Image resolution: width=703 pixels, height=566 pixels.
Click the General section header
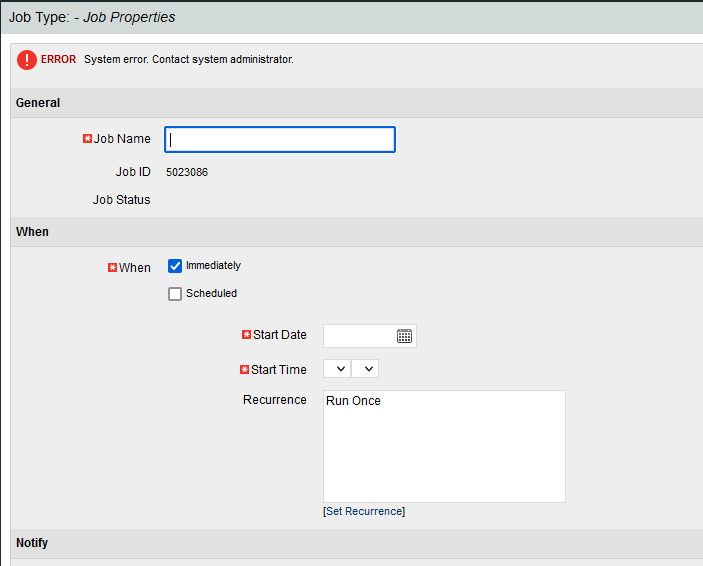38,103
